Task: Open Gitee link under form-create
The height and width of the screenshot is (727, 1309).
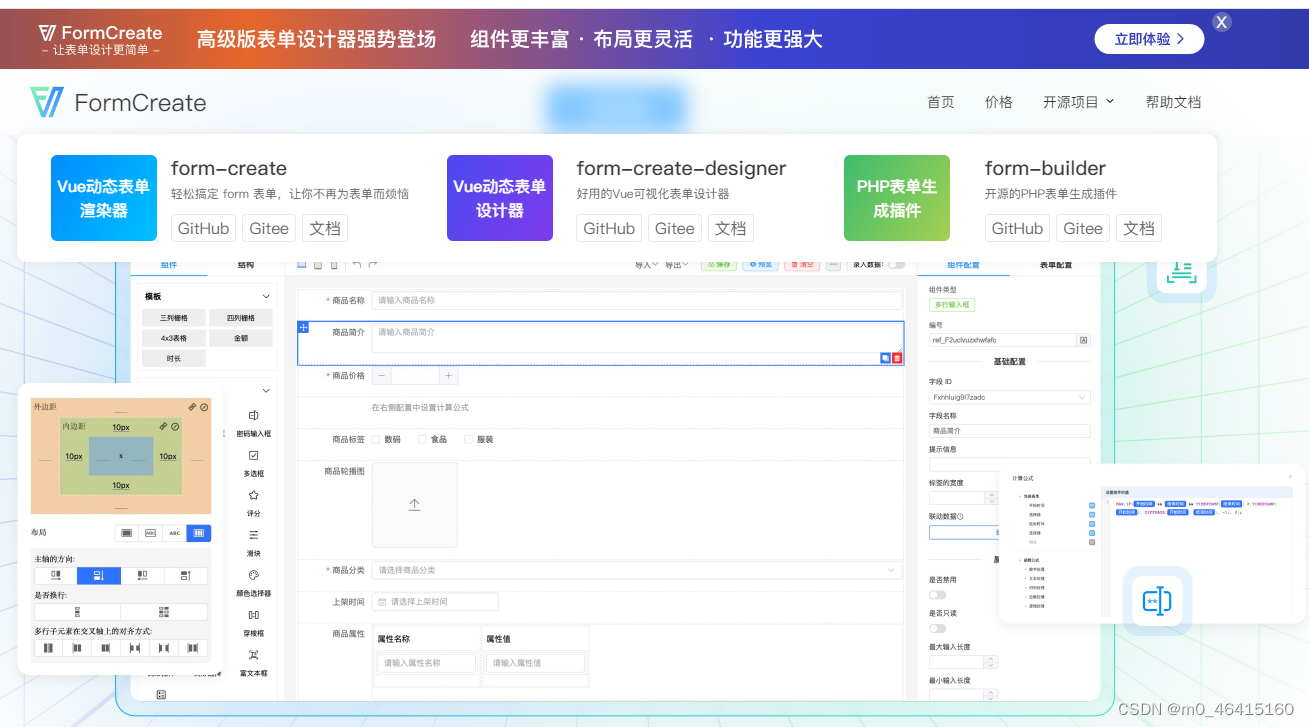Action: 269,228
